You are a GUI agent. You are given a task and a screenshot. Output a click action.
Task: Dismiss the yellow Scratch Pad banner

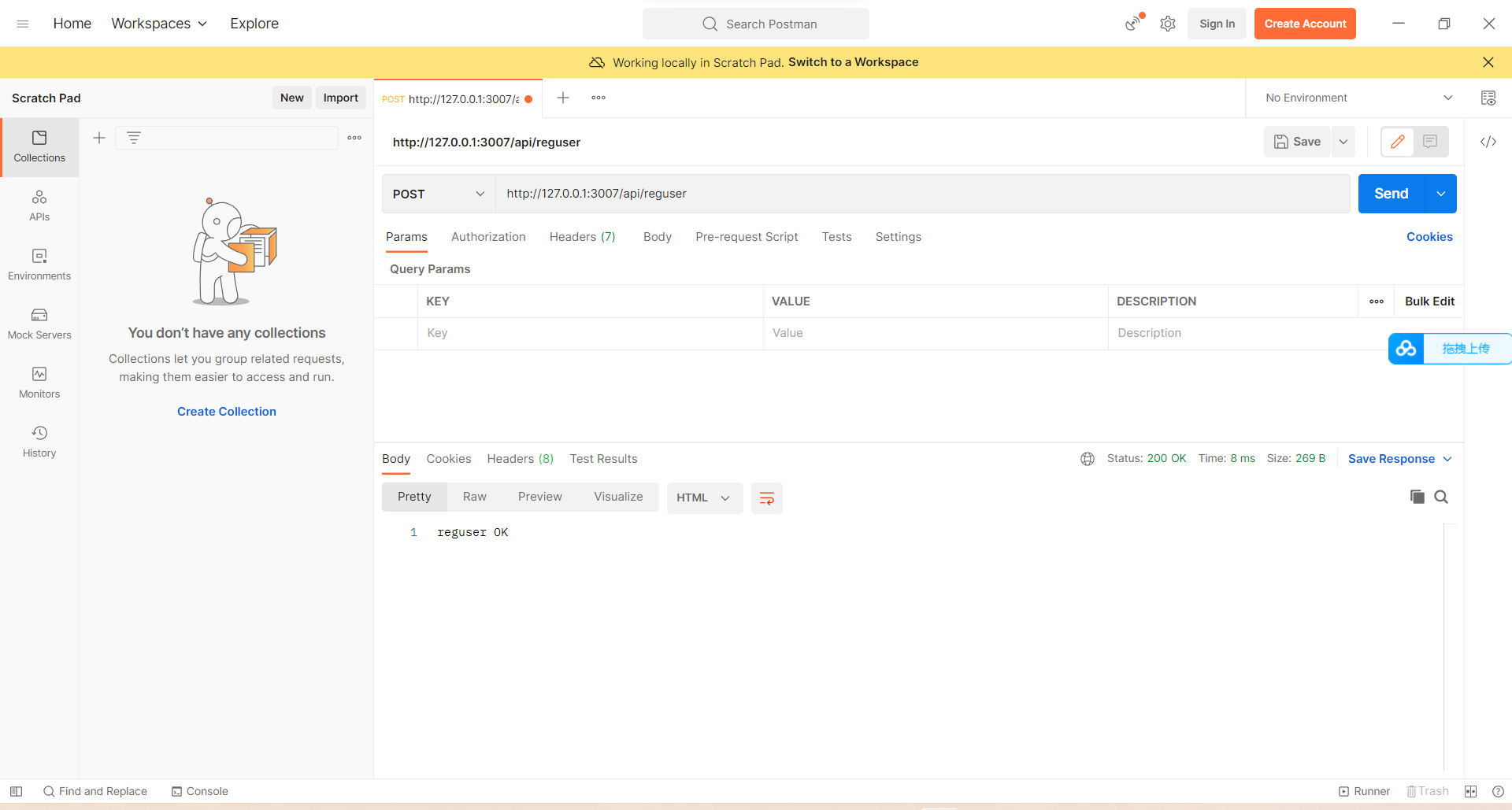(1488, 62)
